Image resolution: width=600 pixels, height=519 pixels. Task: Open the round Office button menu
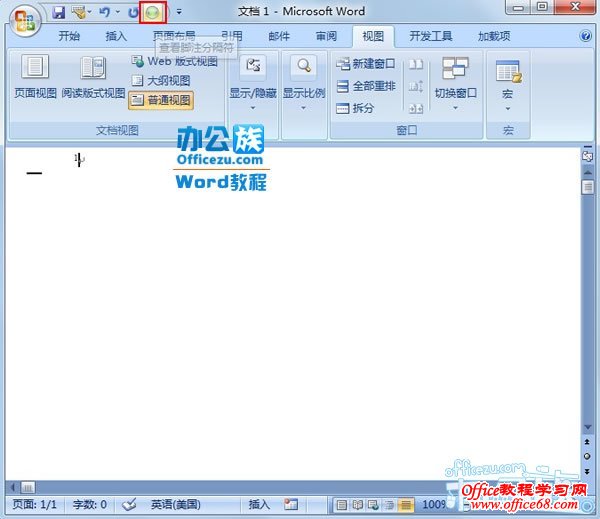(x=25, y=20)
